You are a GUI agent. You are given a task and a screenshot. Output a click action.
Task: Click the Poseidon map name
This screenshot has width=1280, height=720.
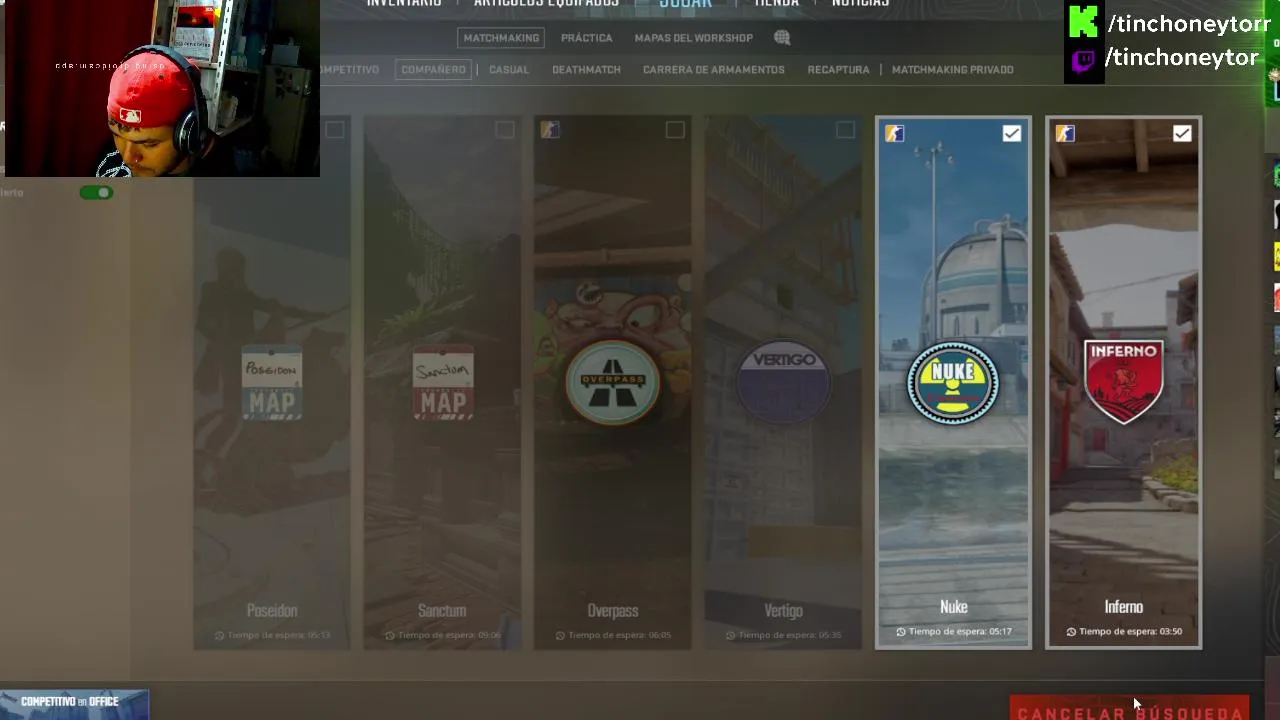click(272, 610)
